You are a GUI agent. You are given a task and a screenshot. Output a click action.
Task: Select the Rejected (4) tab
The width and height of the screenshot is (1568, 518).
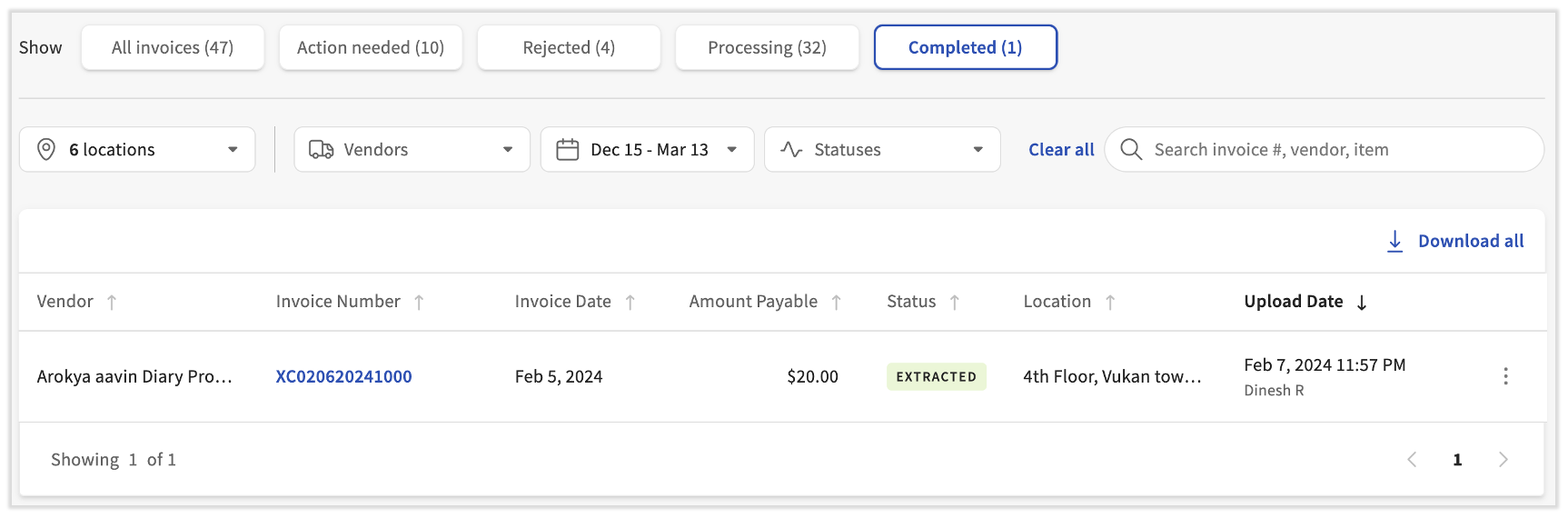click(x=569, y=47)
